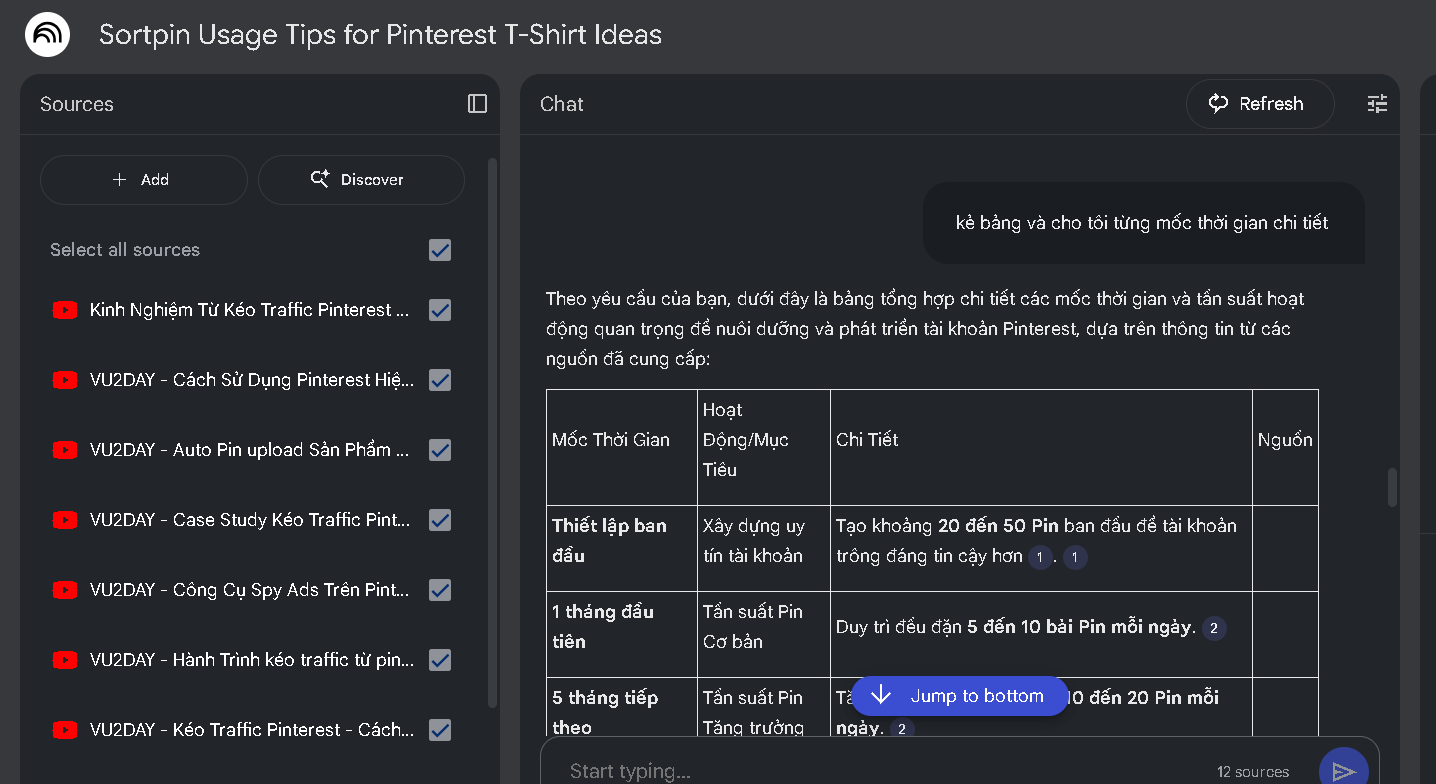The image size is (1436, 784).
Task: Click YouTube icon for Công Cụ Spy Ads
Action: tap(65, 590)
